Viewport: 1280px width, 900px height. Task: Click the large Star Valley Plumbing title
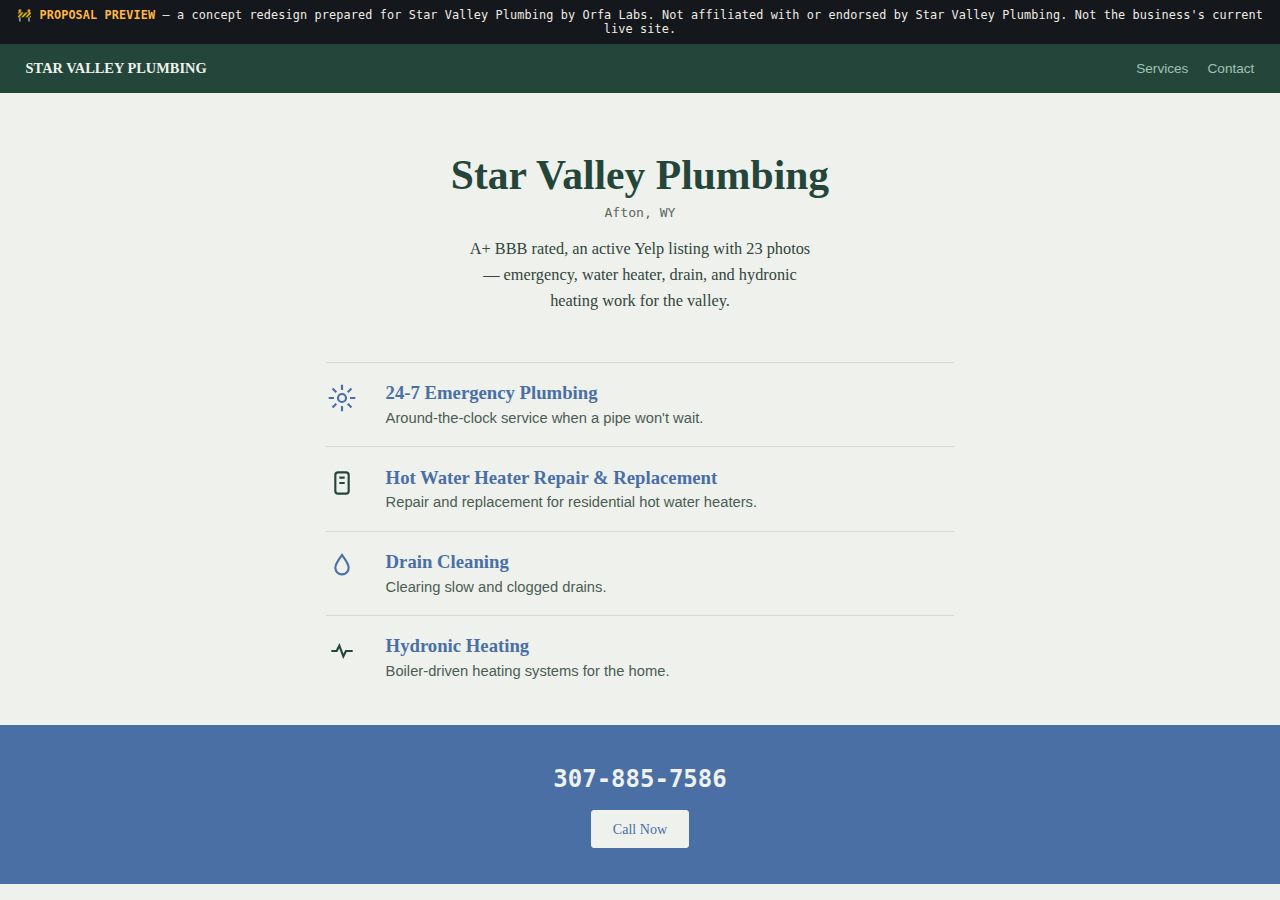pos(640,175)
